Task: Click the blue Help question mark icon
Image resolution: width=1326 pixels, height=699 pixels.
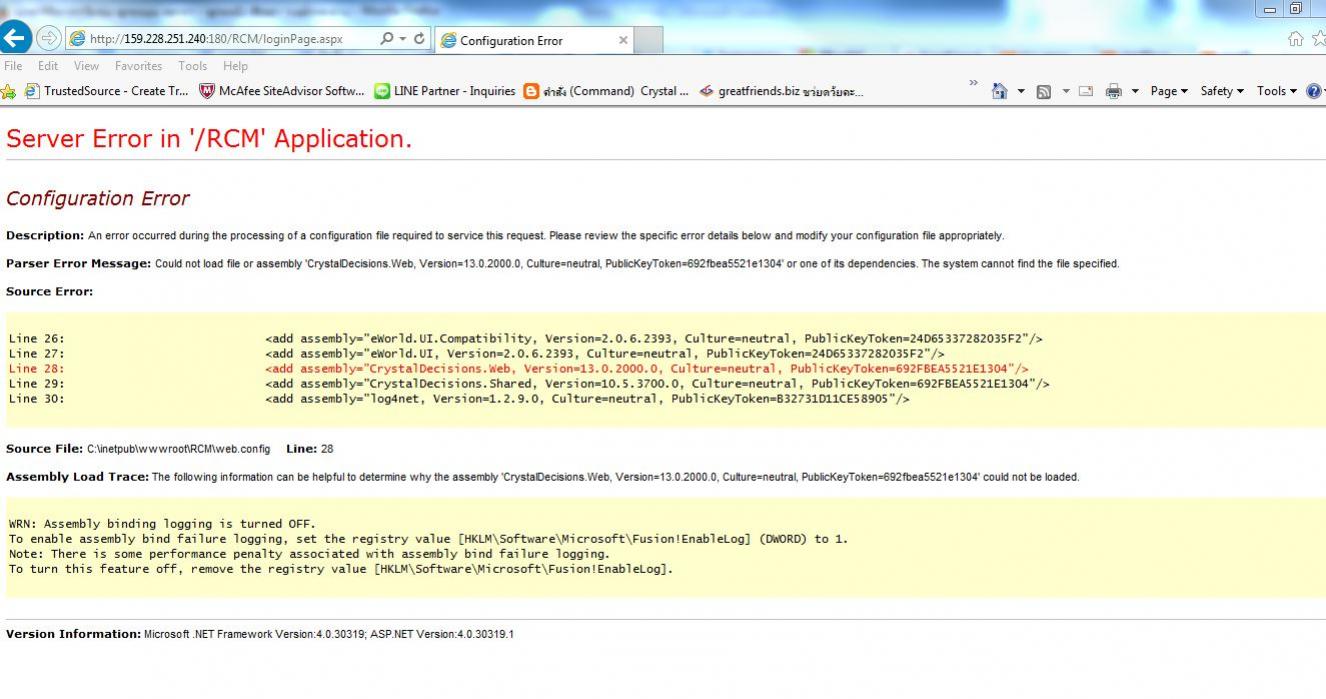Action: point(1314,91)
